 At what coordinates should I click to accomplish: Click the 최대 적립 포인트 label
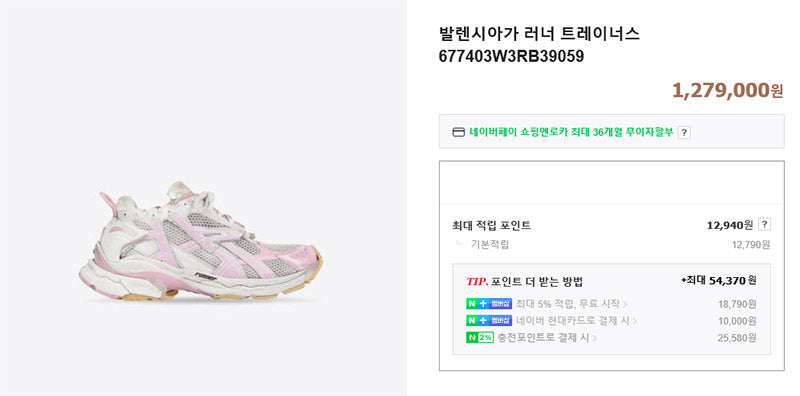(x=491, y=225)
